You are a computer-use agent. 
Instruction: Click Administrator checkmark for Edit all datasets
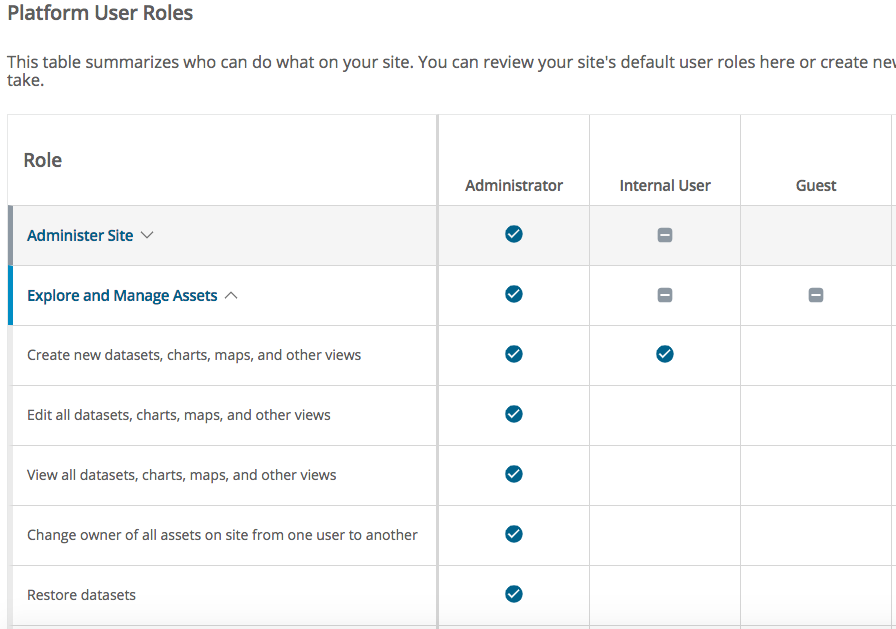point(514,414)
